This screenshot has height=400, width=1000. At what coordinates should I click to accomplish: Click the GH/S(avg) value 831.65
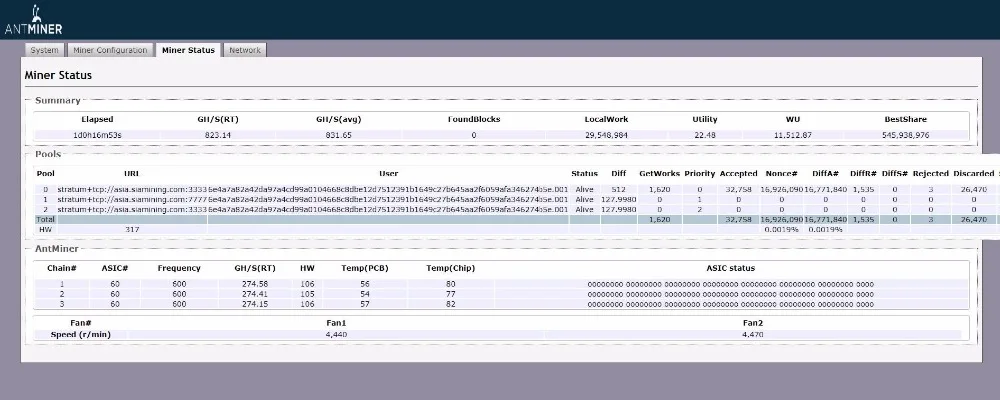[x=337, y=135]
